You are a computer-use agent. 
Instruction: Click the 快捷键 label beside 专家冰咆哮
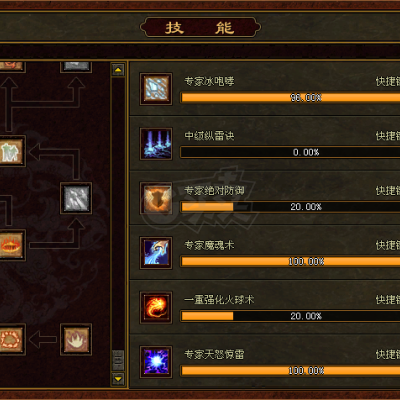[x=388, y=81]
